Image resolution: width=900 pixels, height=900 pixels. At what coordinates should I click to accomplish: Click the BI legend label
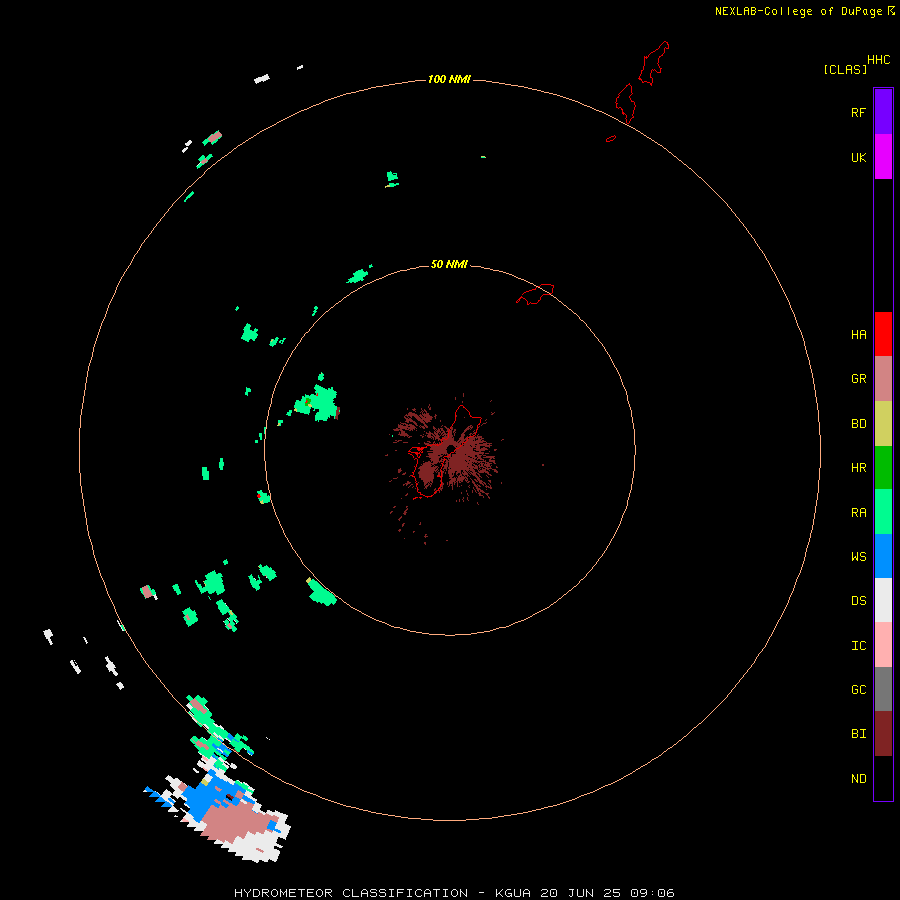tap(858, 734)
